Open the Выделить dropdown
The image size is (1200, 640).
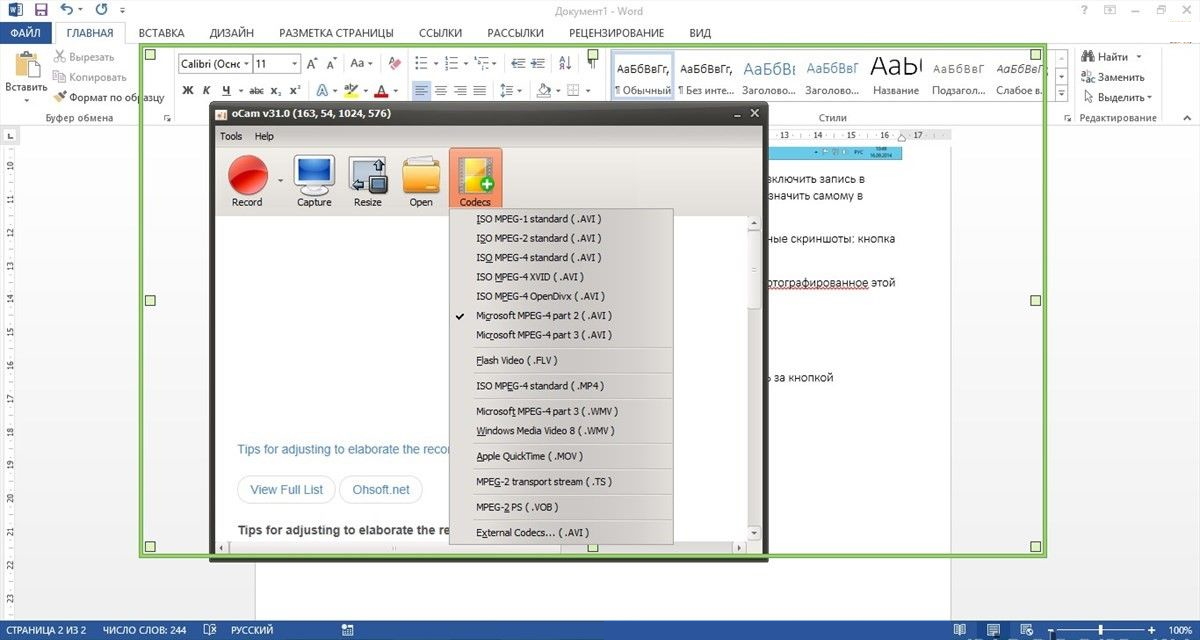[1116, 97]
